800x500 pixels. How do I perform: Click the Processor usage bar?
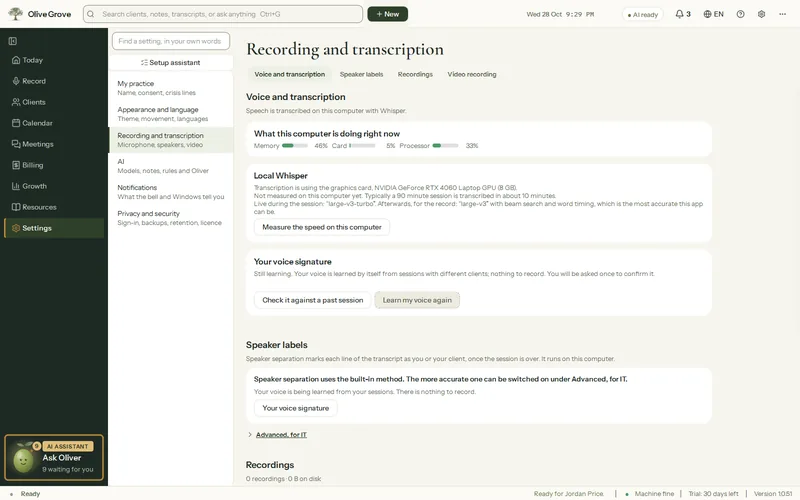pos(445,146)
